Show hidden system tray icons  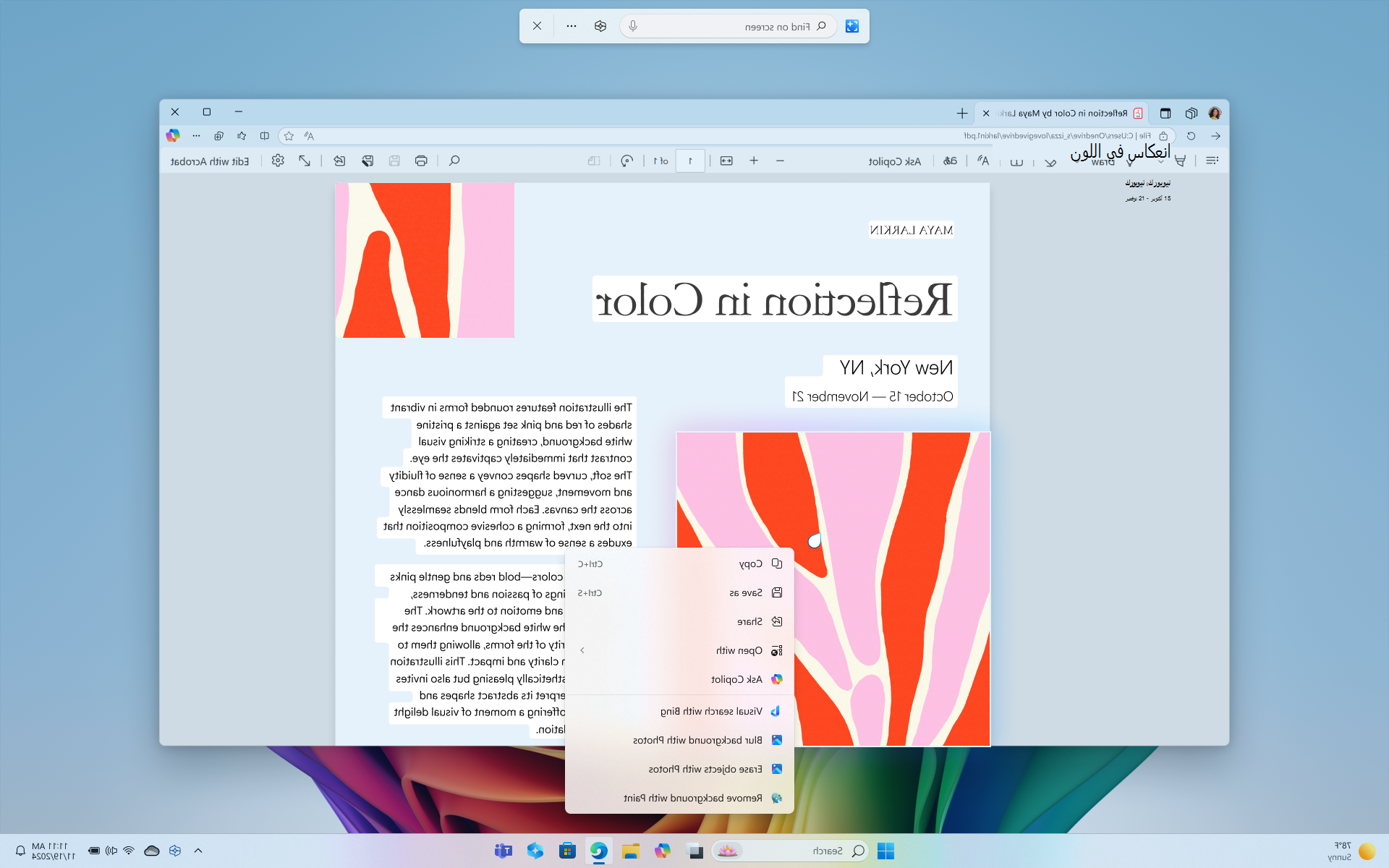198,851
